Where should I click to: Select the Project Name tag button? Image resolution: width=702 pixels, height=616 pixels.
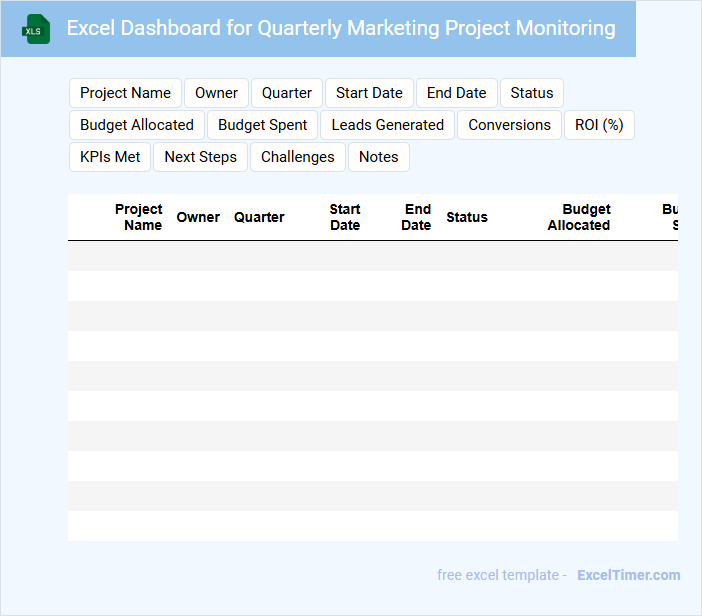(125, 93)
